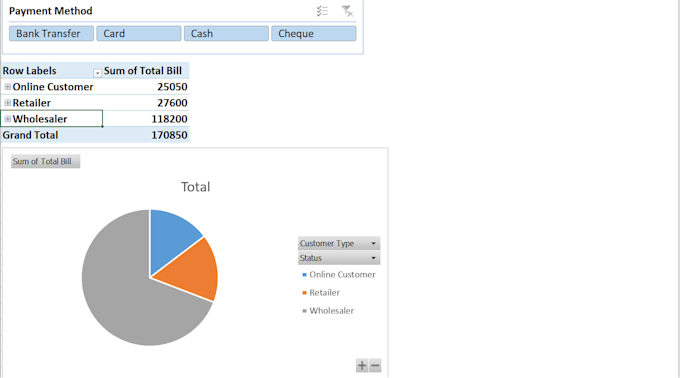The height and width of the screenshot is (378, 680).
Task: Select Cheque slicer button
Action: (x=314, y=33)
